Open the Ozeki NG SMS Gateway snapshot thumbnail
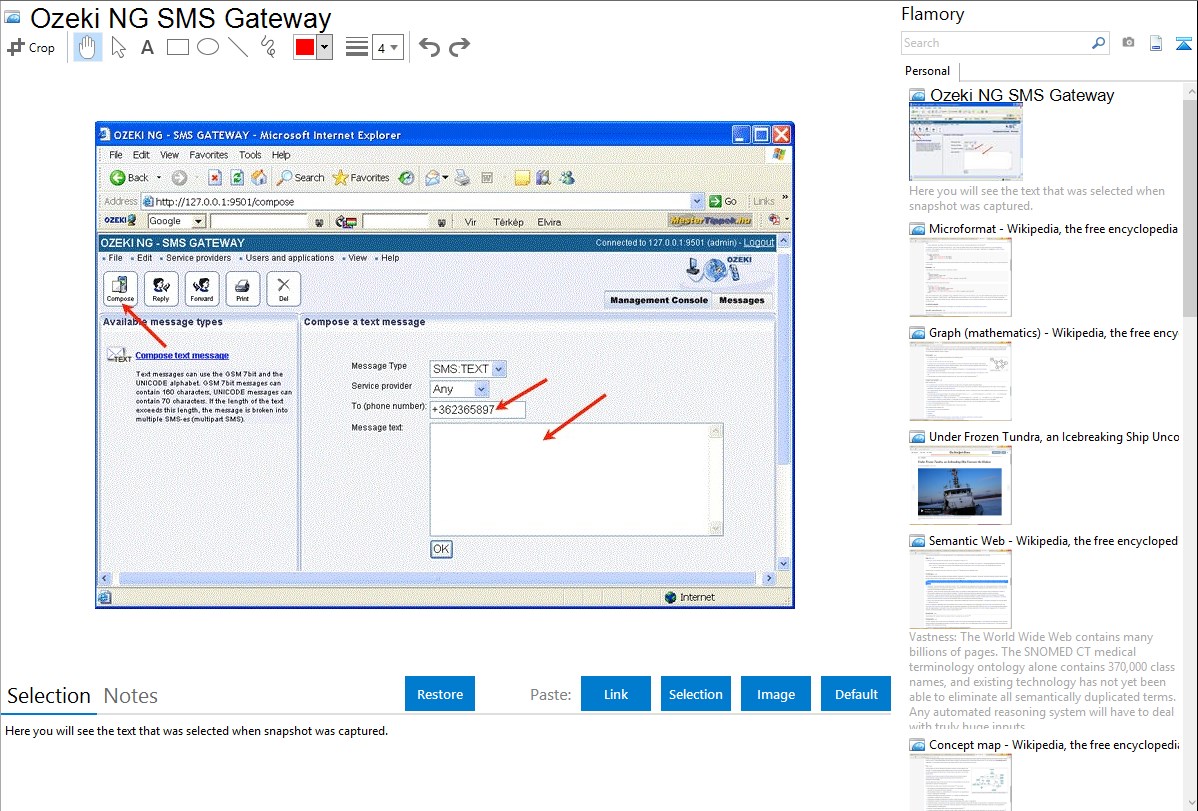Image resolution: width=1198 pixels, height=811 pixels. 966,141
